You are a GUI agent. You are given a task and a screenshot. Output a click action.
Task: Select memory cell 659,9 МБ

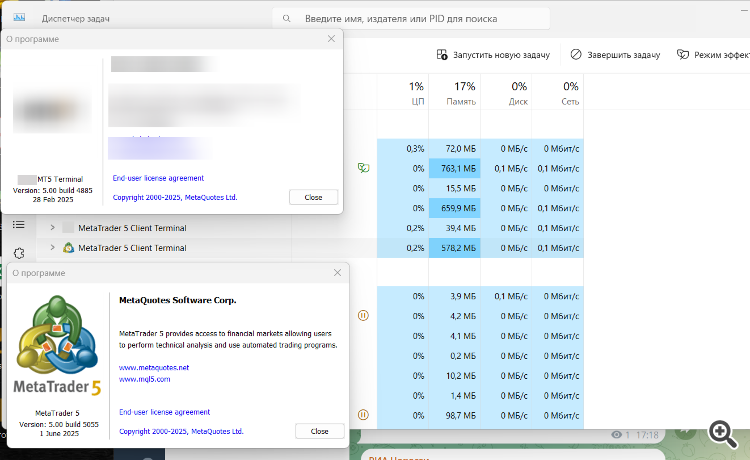pos(454,208)
